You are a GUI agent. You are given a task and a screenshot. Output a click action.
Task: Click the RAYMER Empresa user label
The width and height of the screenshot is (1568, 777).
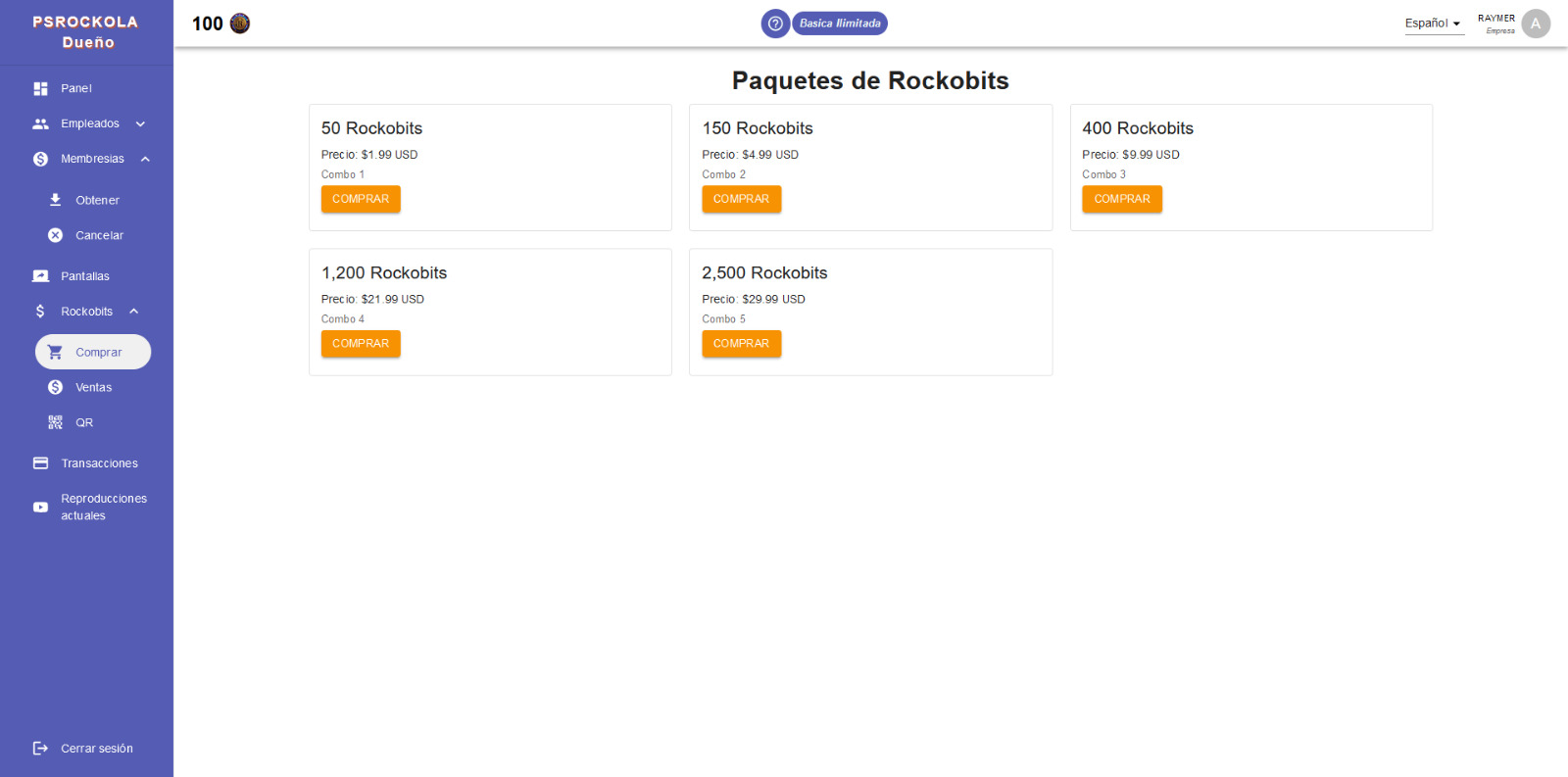pyautogui.click(x=1496, y=24)
